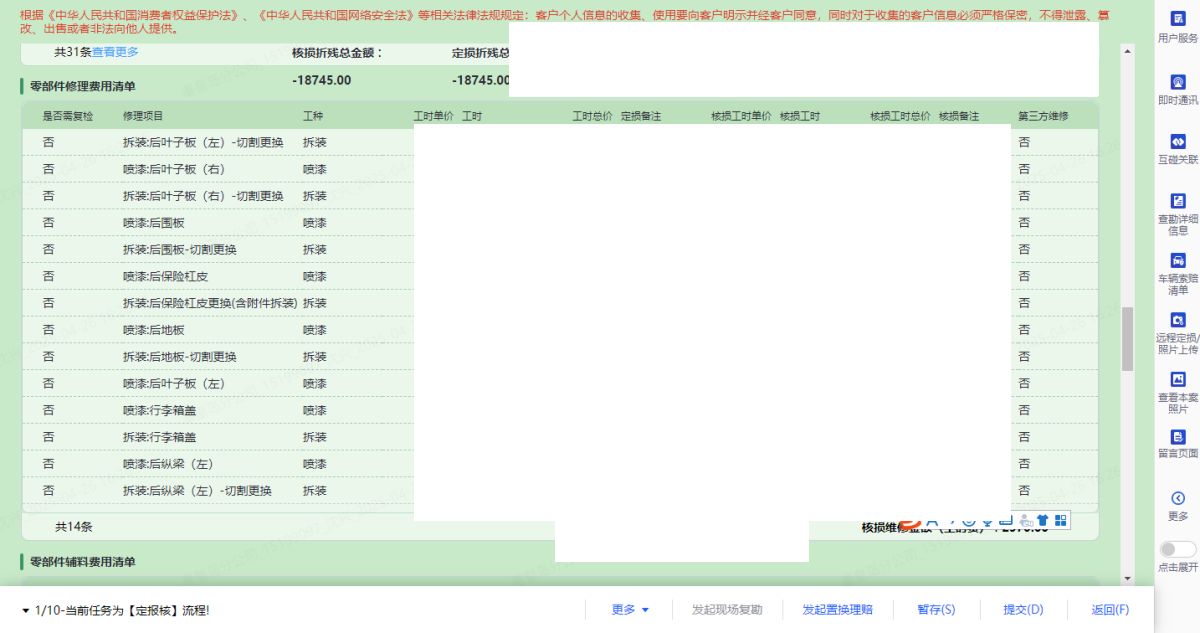Collapse the 1/10 current task expander
Viewport: 1200px width, 633px height.
[x=25, y=611]
